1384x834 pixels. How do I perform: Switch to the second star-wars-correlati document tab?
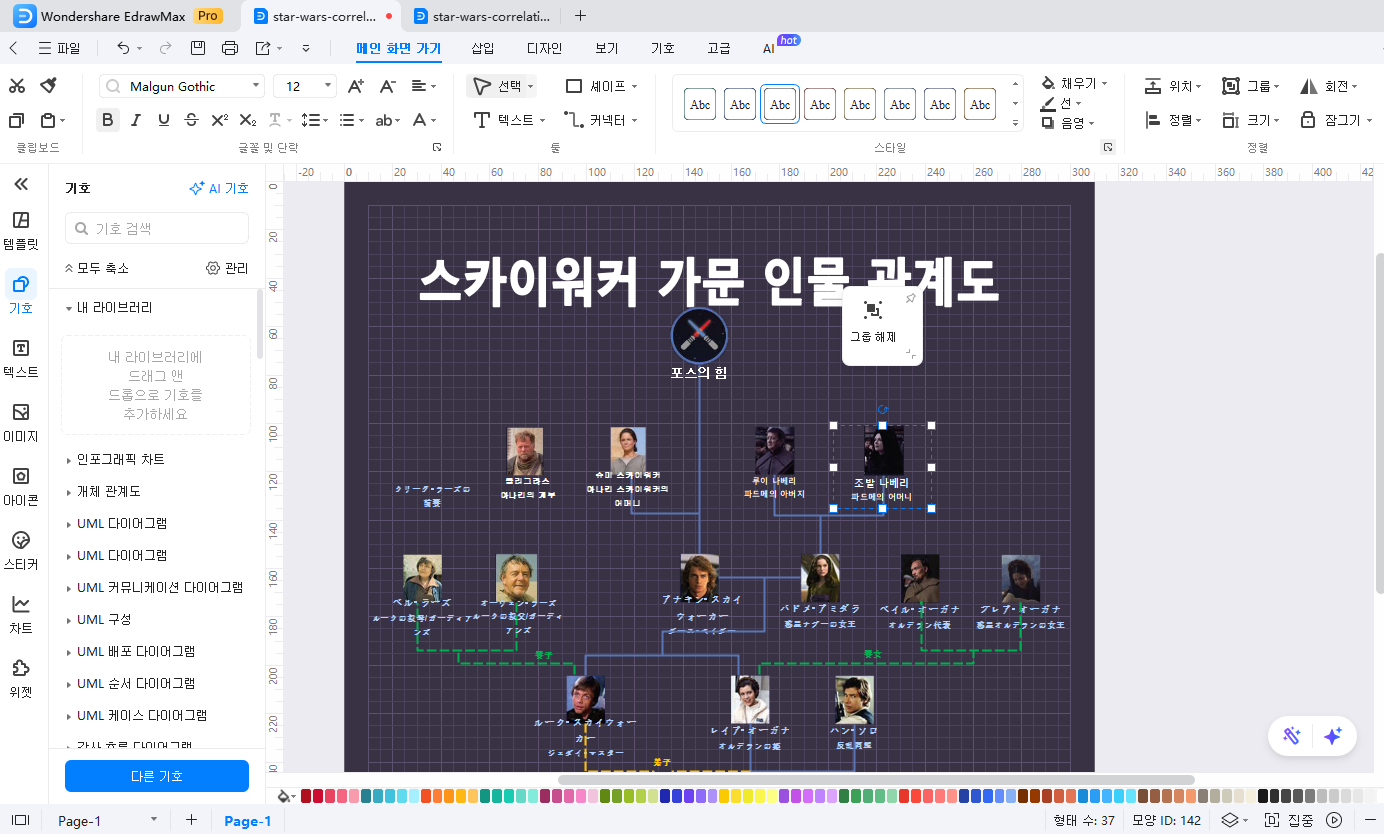(481, 16)
